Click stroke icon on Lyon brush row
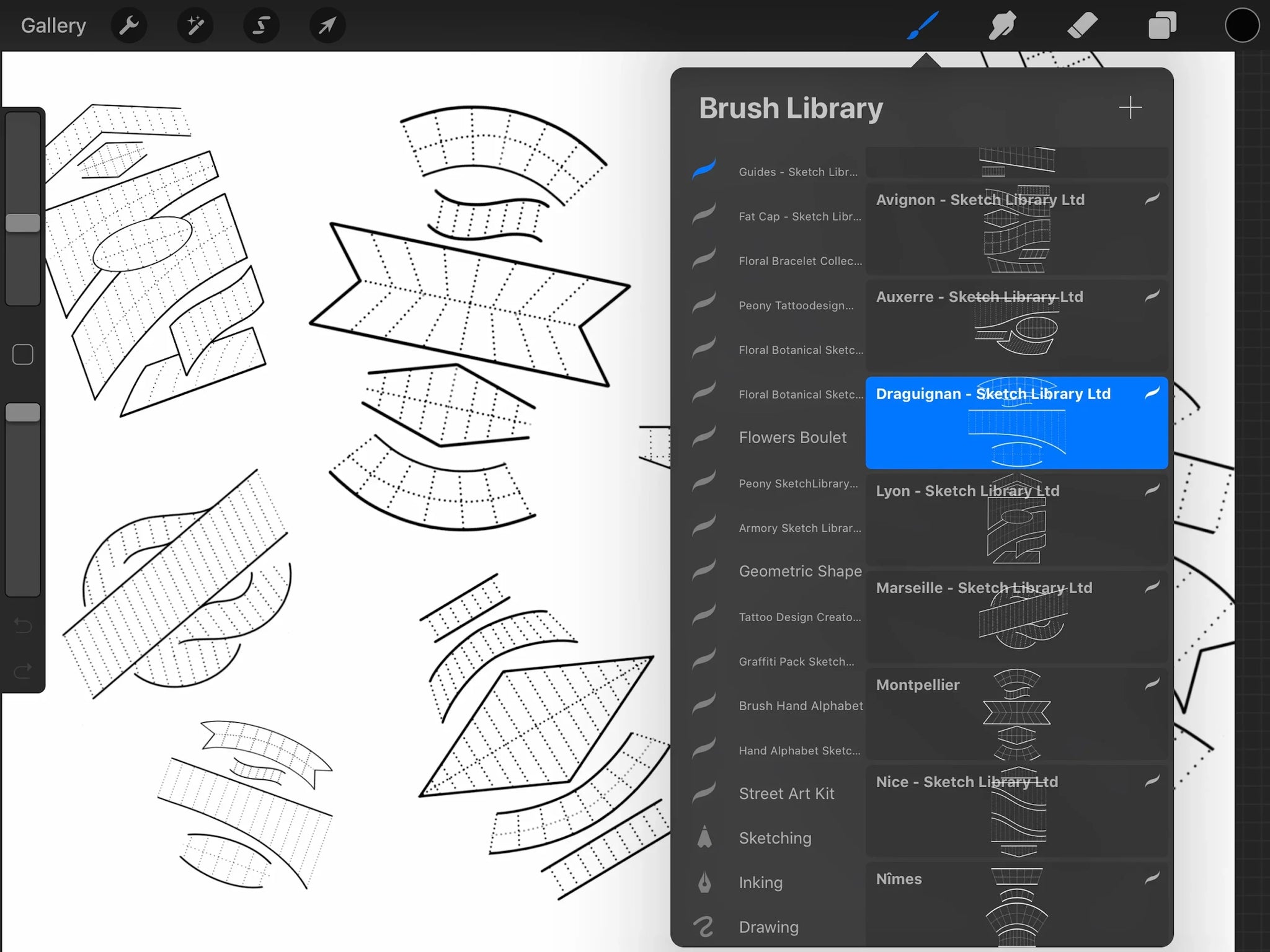 1152,490
